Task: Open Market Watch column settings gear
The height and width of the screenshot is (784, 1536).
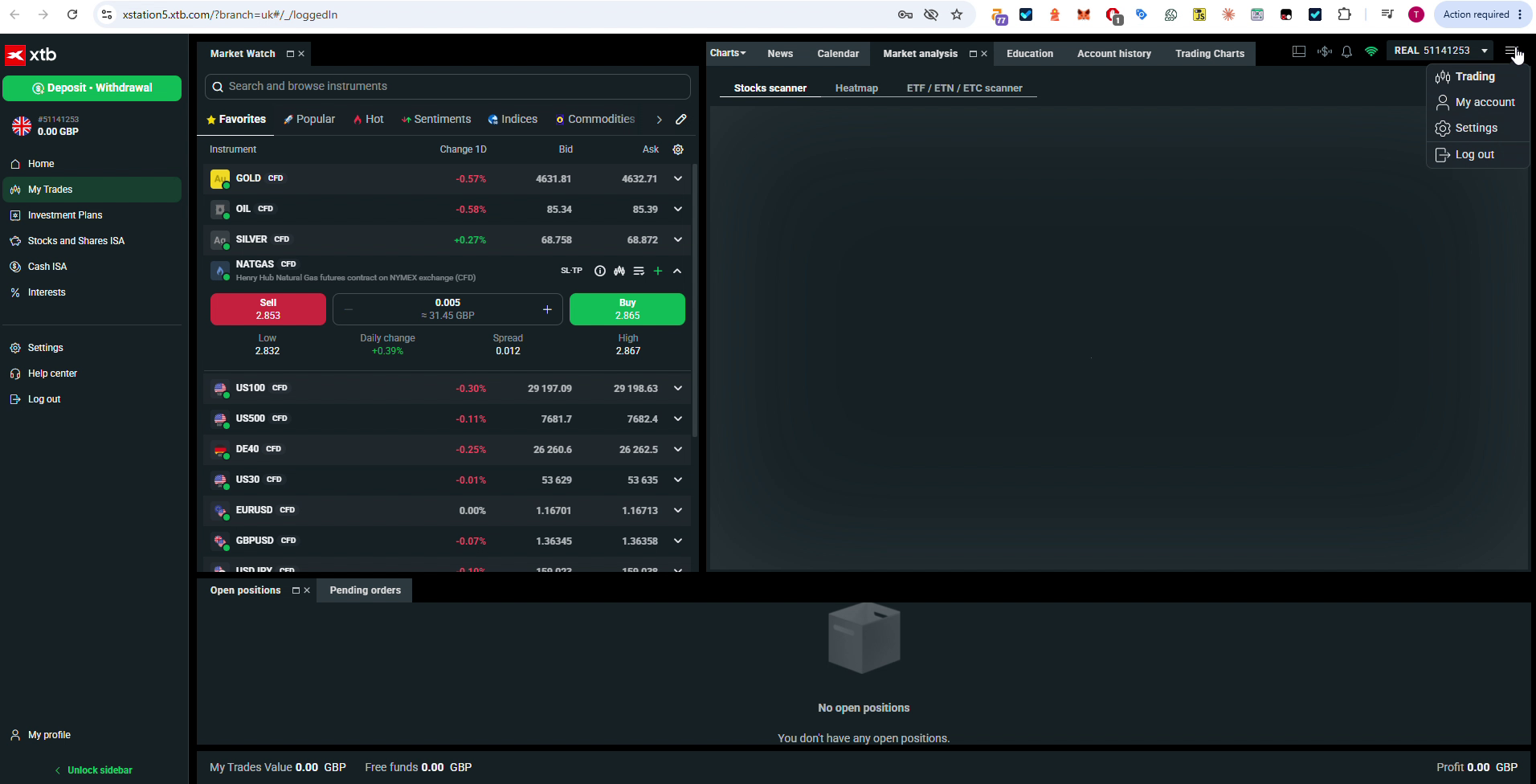Action: (x=678, y=149)
